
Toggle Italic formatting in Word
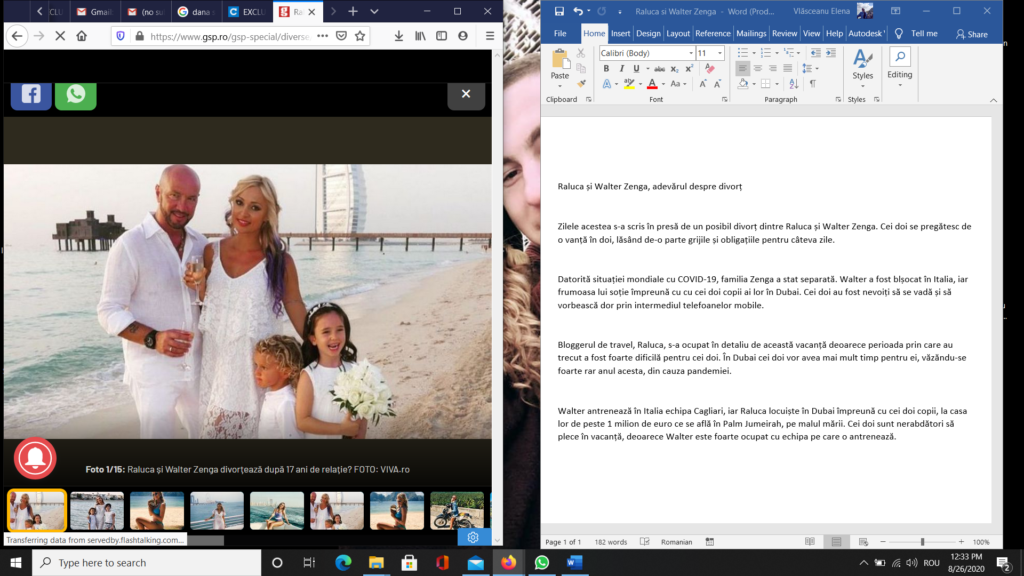tap(621, 69)
